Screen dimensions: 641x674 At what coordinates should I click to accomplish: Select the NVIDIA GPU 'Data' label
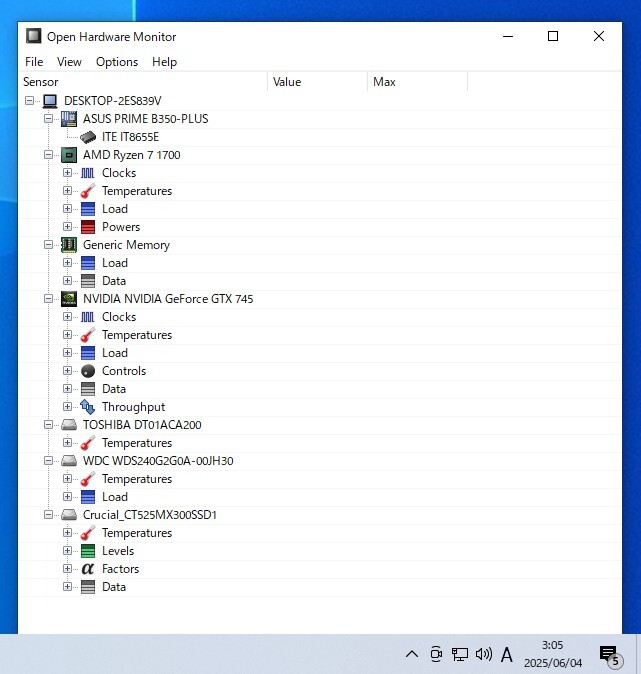click(114, 389)
